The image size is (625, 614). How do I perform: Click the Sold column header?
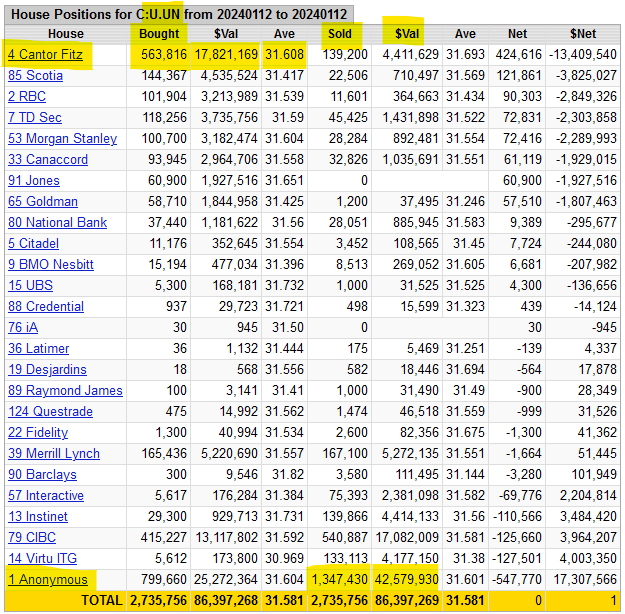point(340,34)
